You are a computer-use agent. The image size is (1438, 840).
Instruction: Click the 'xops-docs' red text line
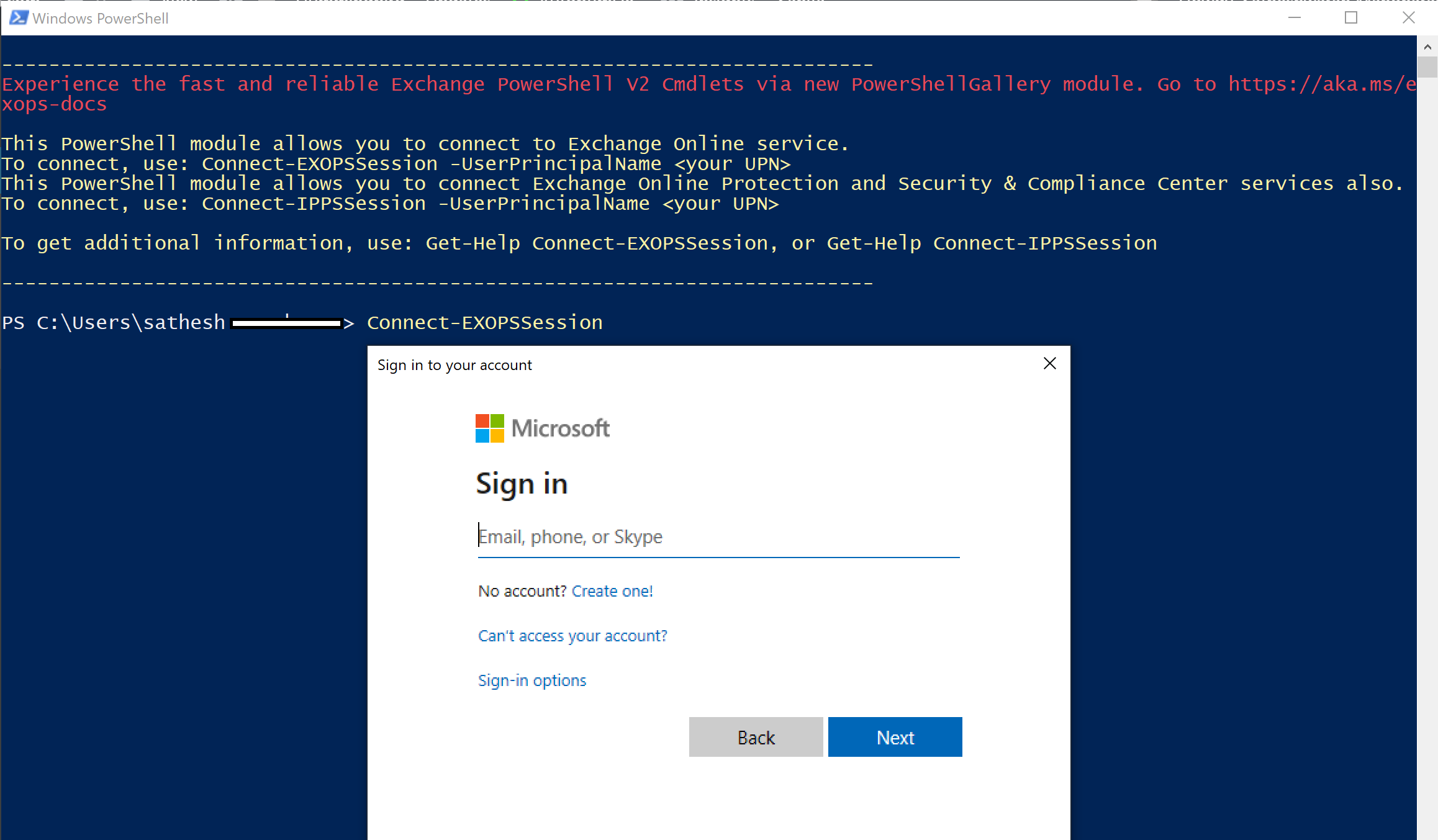(54, 104)
